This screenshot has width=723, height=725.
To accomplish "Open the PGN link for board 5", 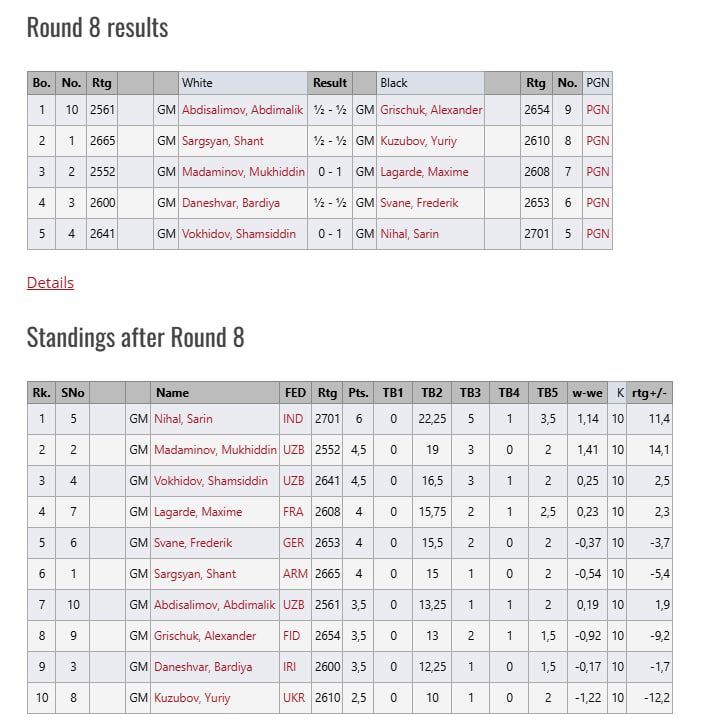I will pos(597,234).
